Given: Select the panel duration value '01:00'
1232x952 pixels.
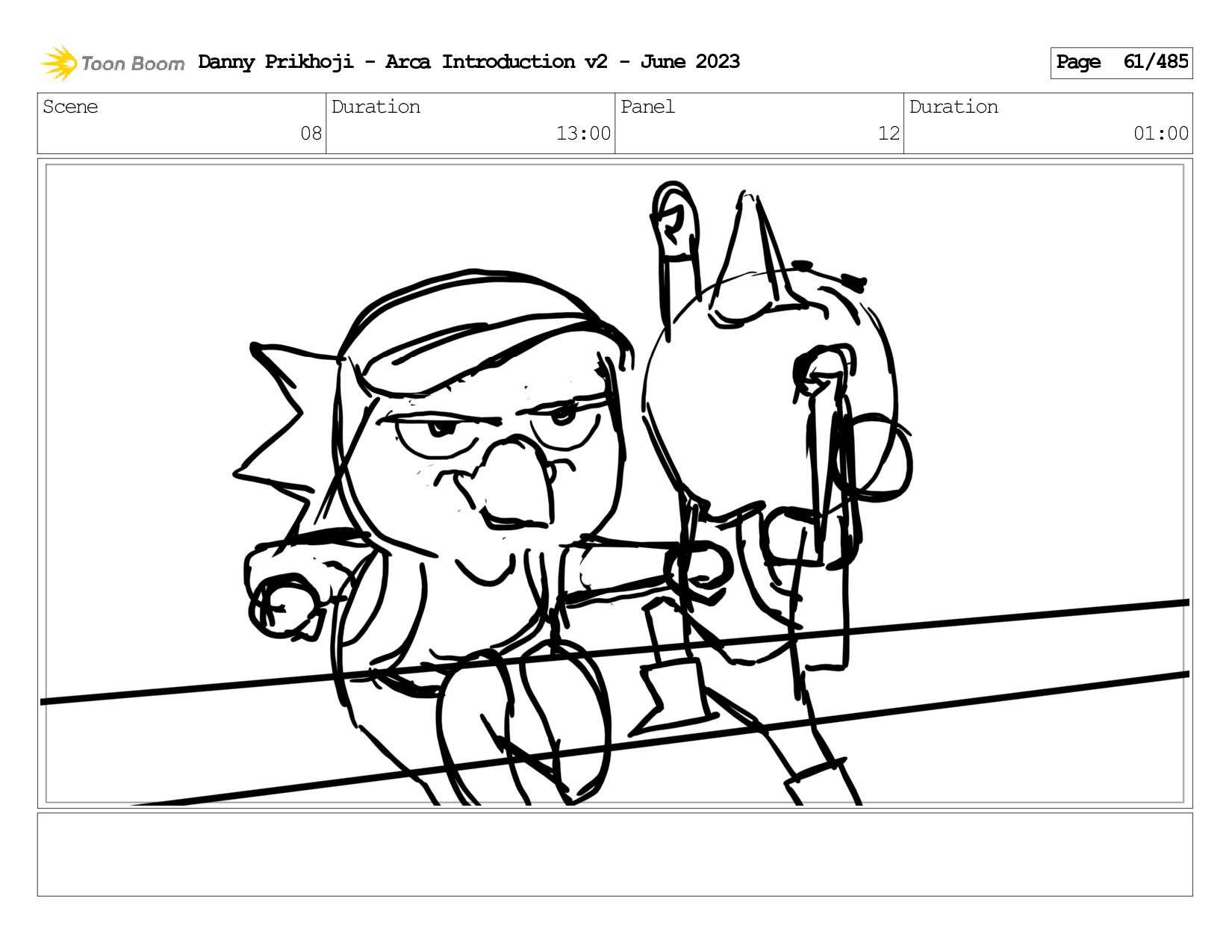Looking at the screenshot, I should point(1161,134).
